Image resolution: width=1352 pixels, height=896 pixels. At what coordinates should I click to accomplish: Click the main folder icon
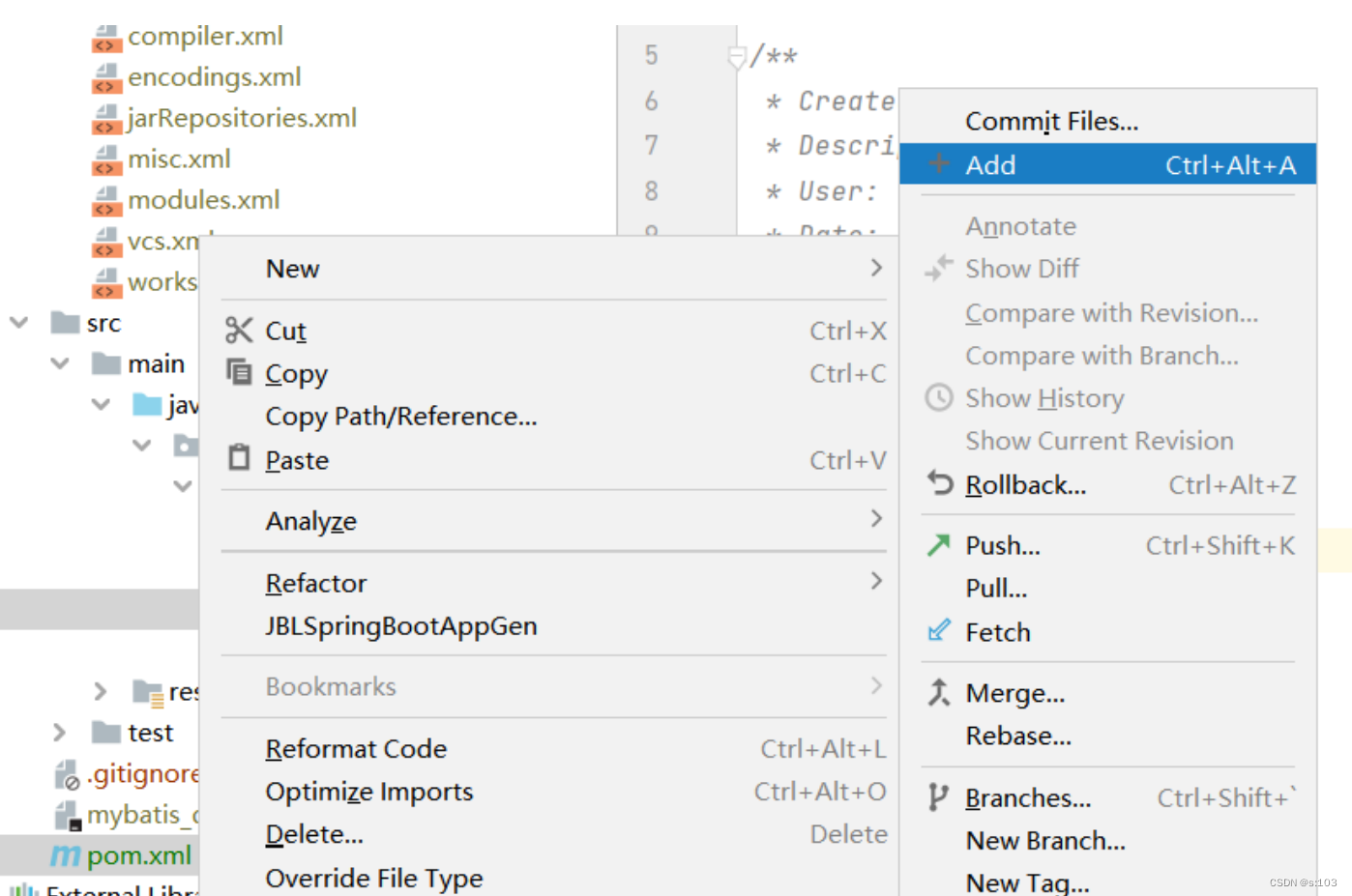pos(105,363)
